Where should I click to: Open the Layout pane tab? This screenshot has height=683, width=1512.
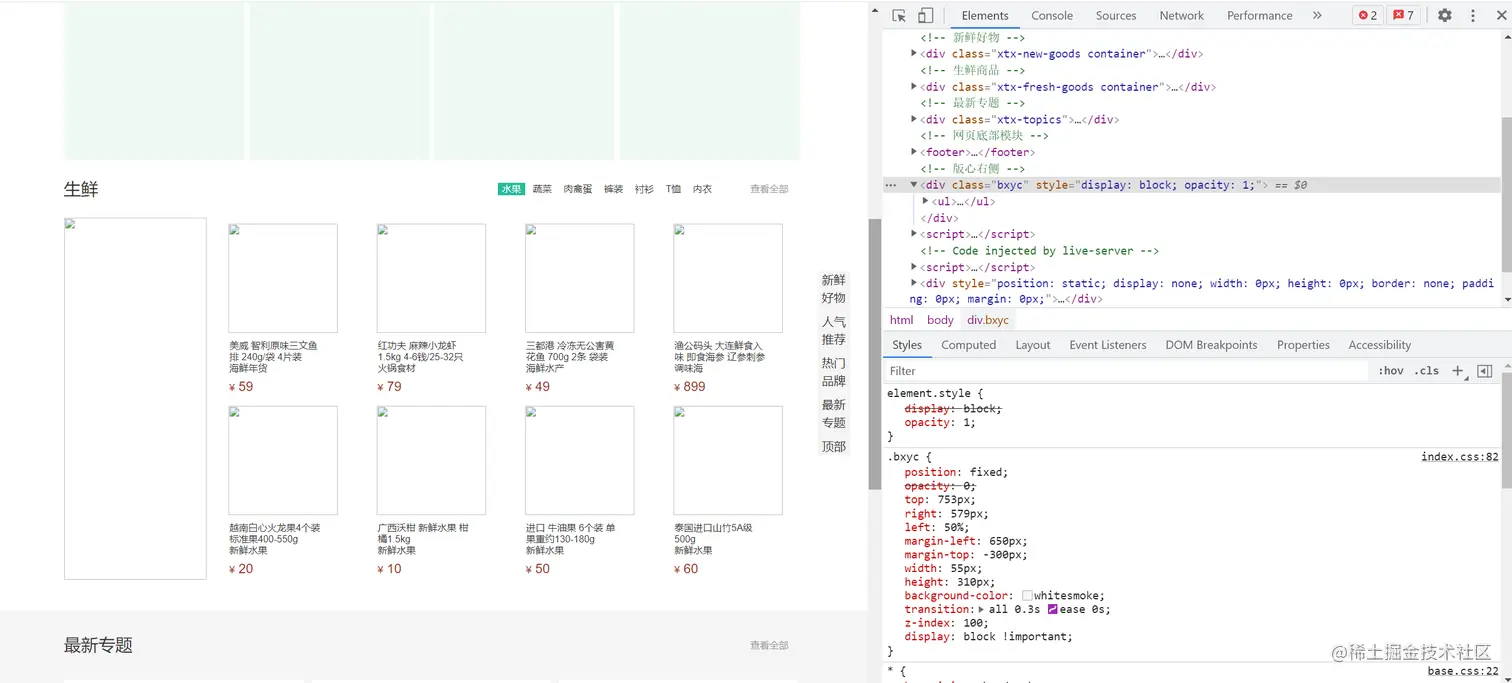1033,345
